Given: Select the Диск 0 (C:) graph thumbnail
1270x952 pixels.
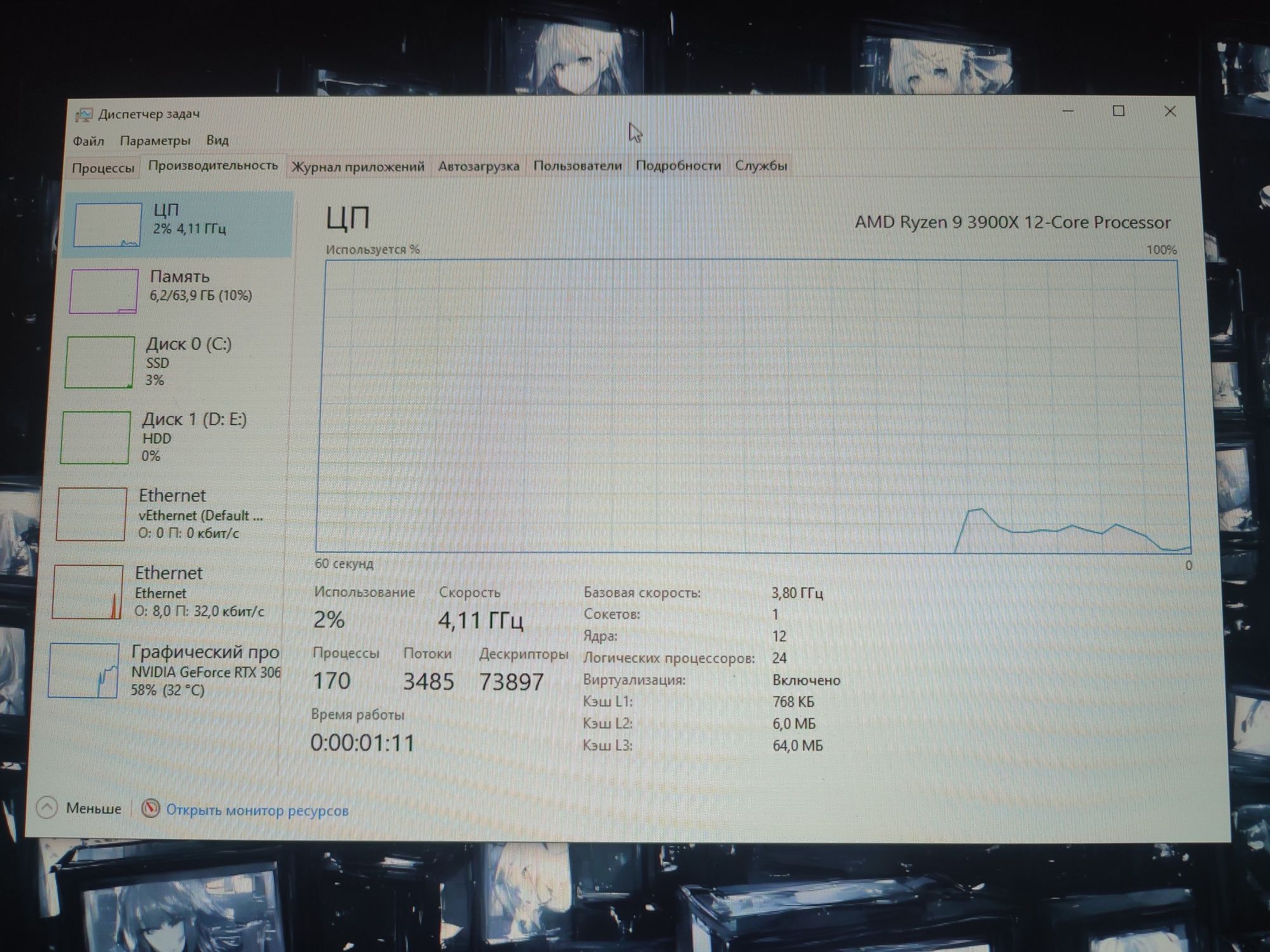Looking at the screenshot, I should coord(100,362).
